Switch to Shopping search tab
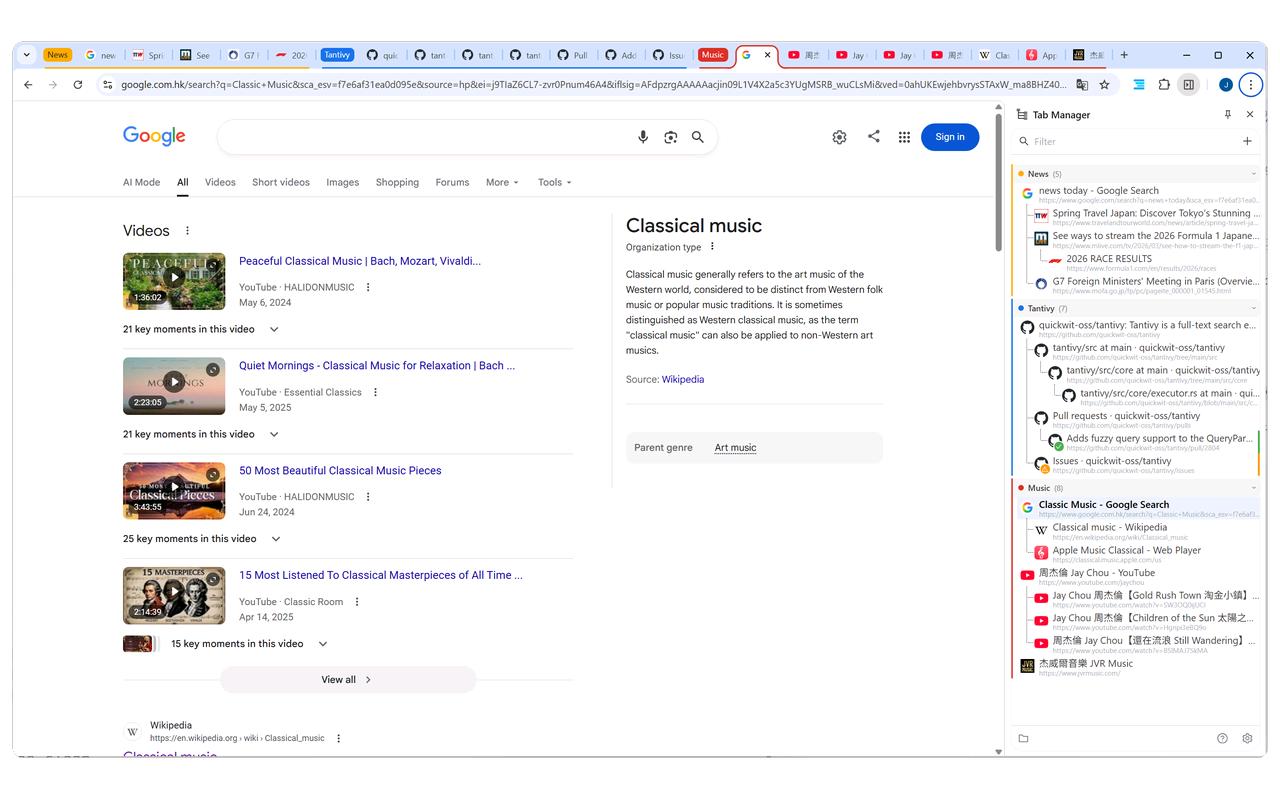 coord(397,182)
